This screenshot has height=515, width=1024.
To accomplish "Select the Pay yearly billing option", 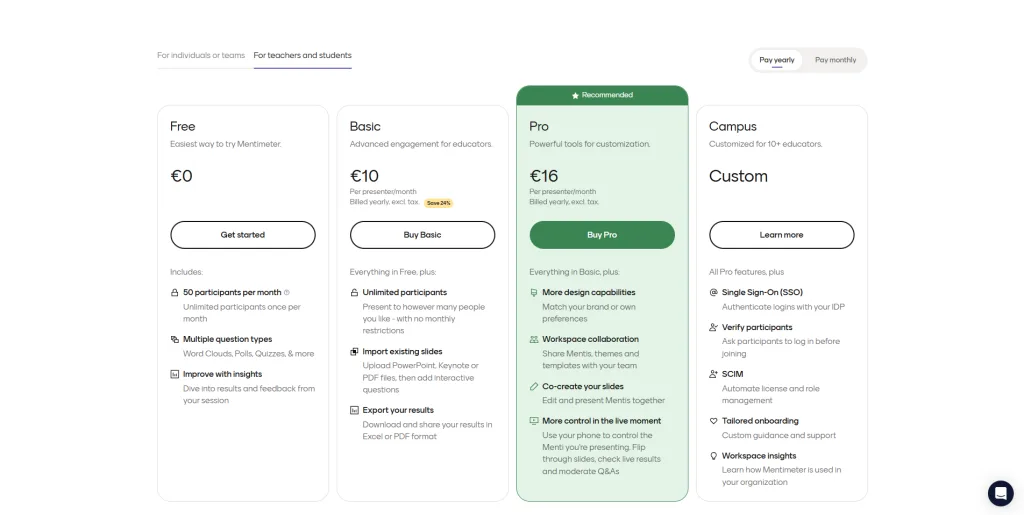I will (x=777, y=60).
